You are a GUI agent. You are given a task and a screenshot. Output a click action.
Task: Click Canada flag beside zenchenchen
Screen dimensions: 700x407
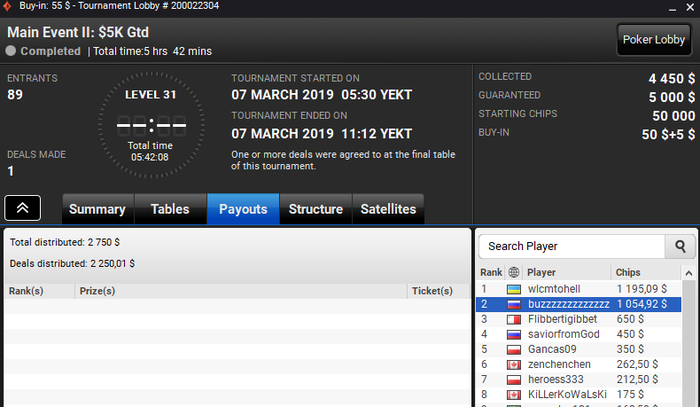(x=514, y=365)
